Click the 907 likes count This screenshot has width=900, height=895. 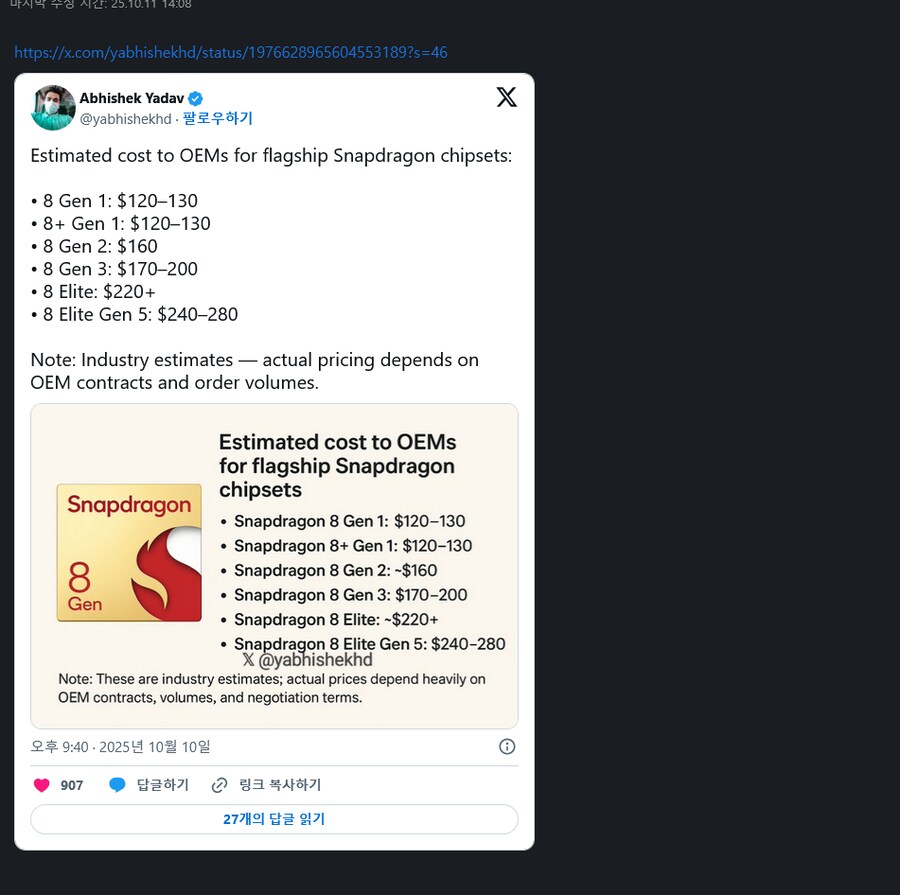pyautogui.click(x=72, y=785)
